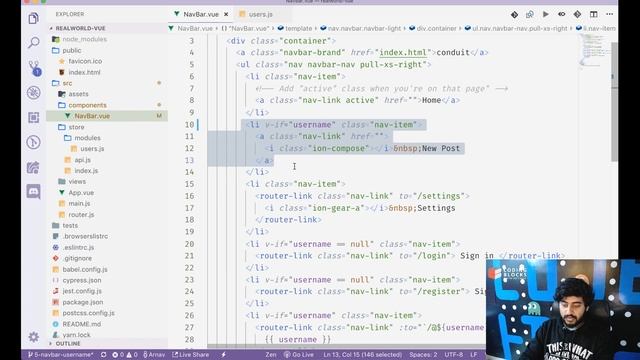Open .gitignore in the explorer

tap(77, 258)
